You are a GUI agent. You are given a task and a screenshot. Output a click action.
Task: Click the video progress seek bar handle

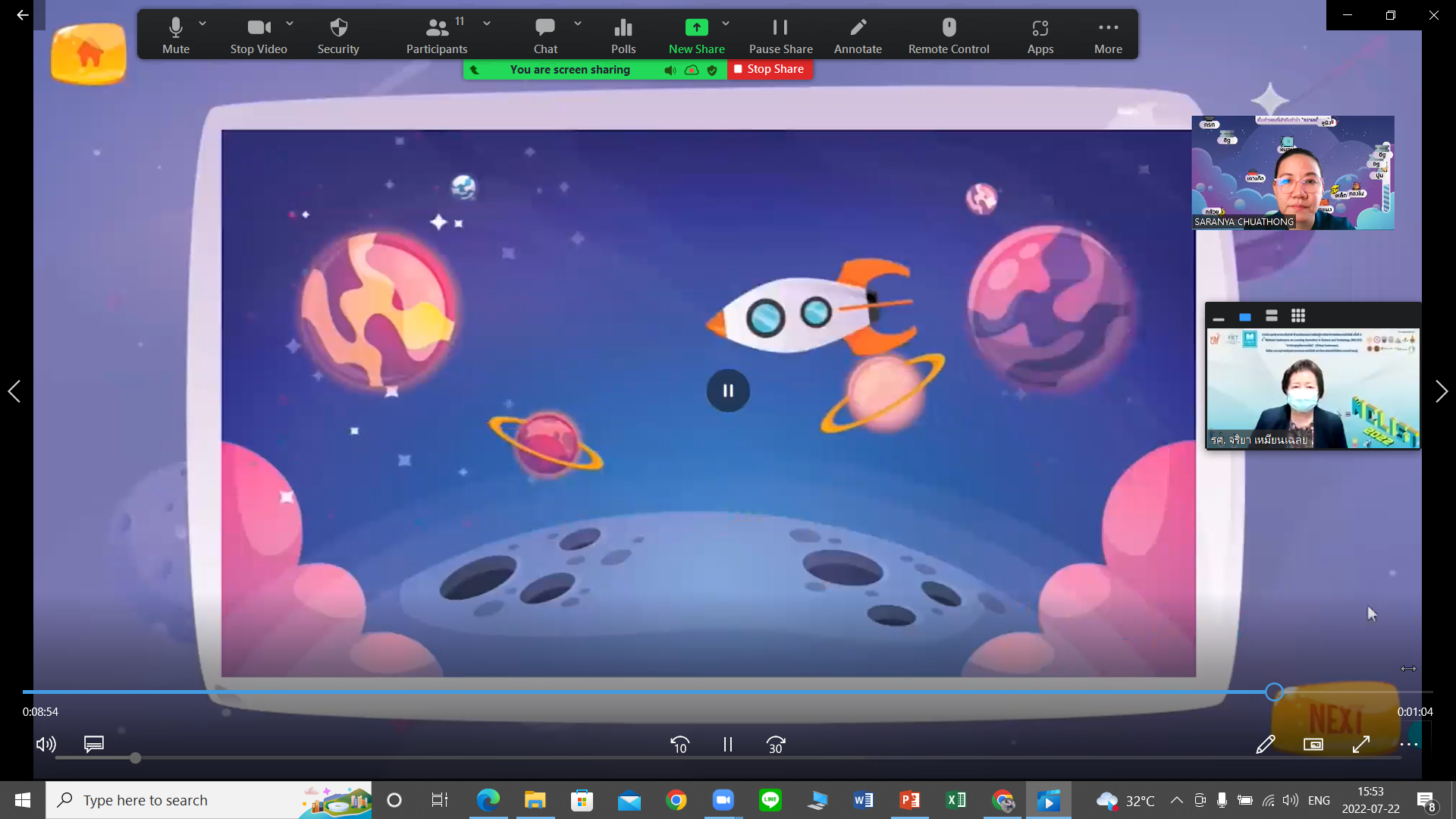(1274, 692)
